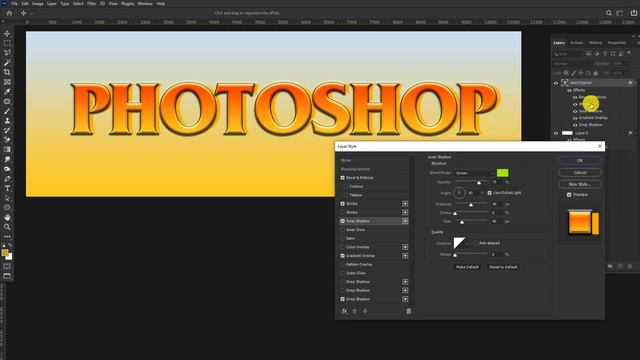The width and height of the screenshot is (640, 360).
Task: Toggle the Preview checkbox
Action: coord(569,195)
